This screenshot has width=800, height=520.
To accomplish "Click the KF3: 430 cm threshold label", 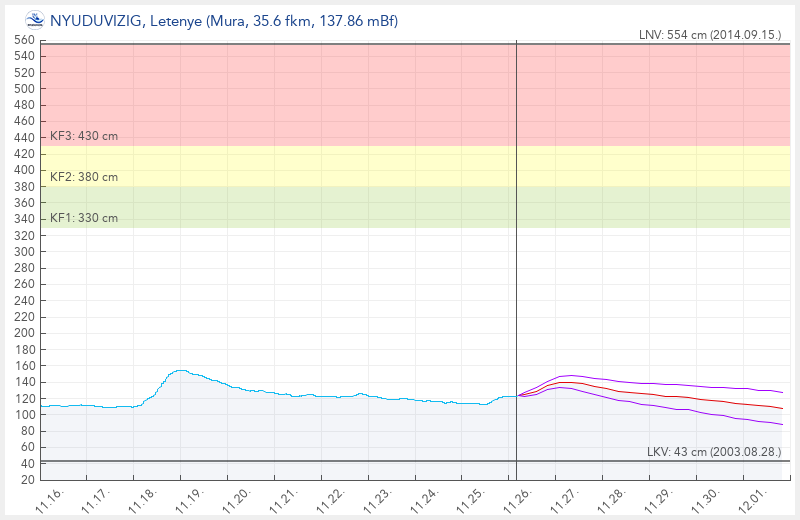I will click(84, 136).
